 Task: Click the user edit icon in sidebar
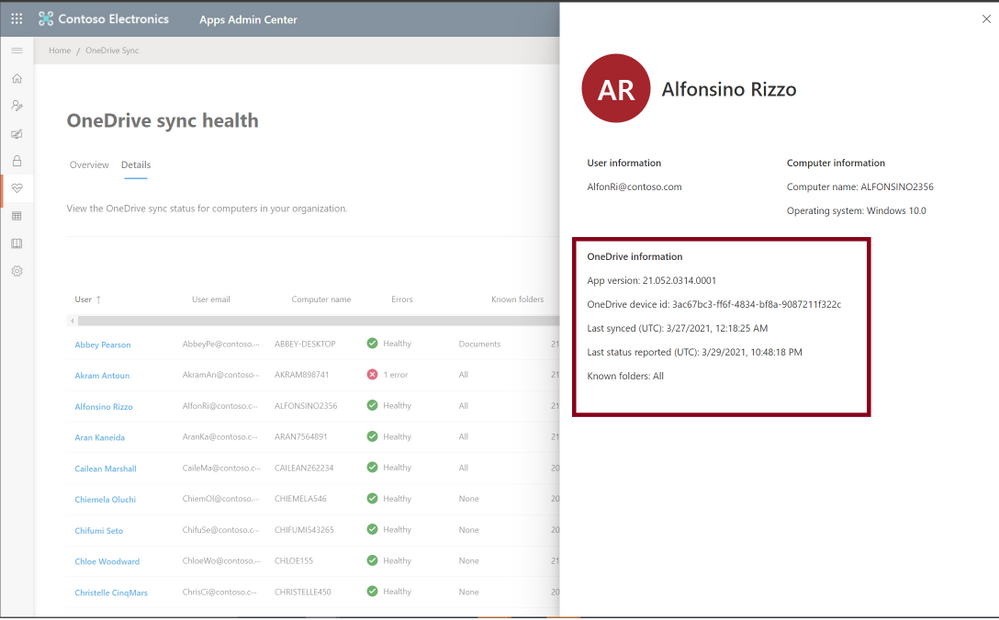[17, 106]
